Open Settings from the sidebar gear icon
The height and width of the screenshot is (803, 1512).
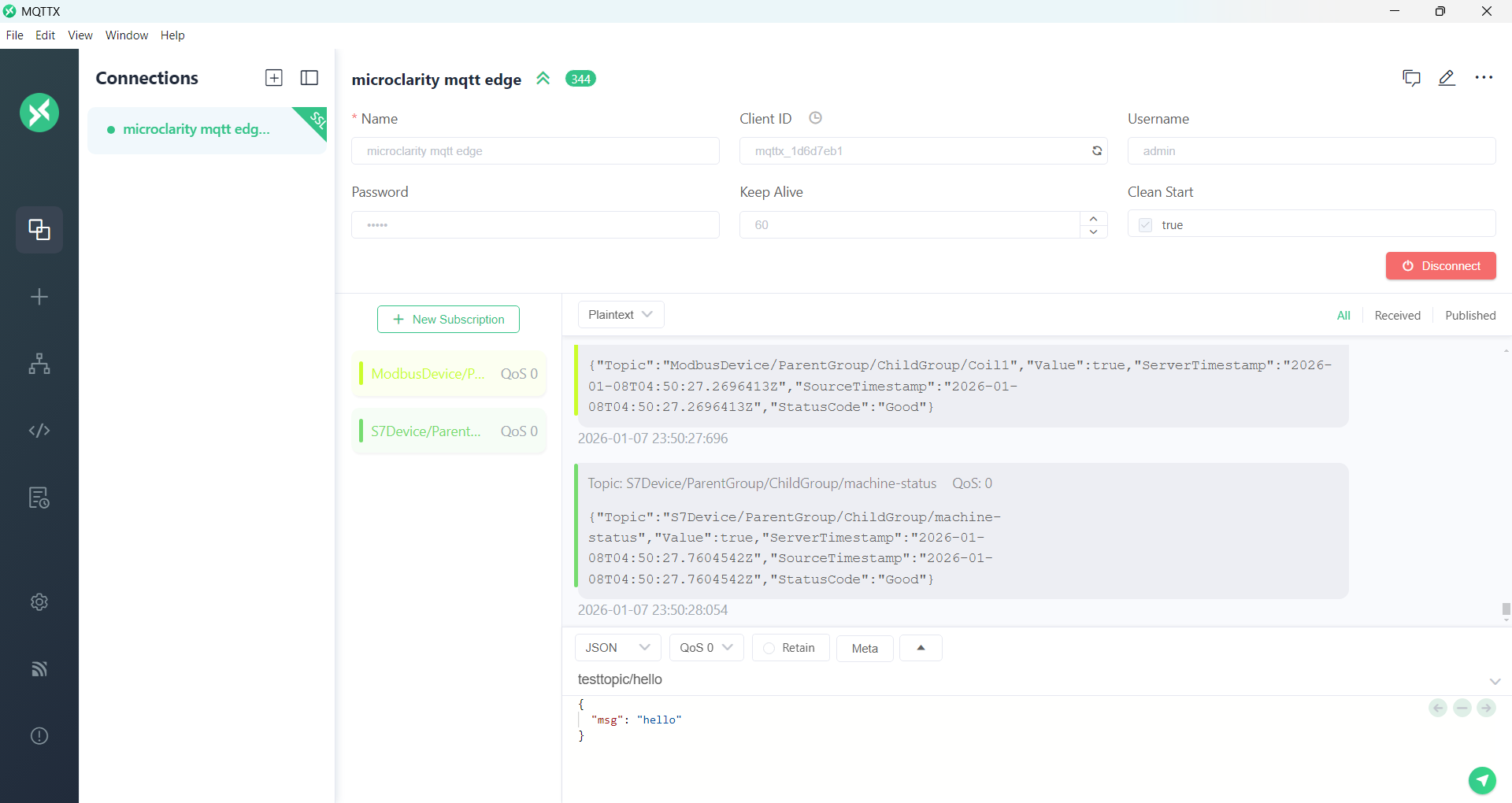pos(39,602)
